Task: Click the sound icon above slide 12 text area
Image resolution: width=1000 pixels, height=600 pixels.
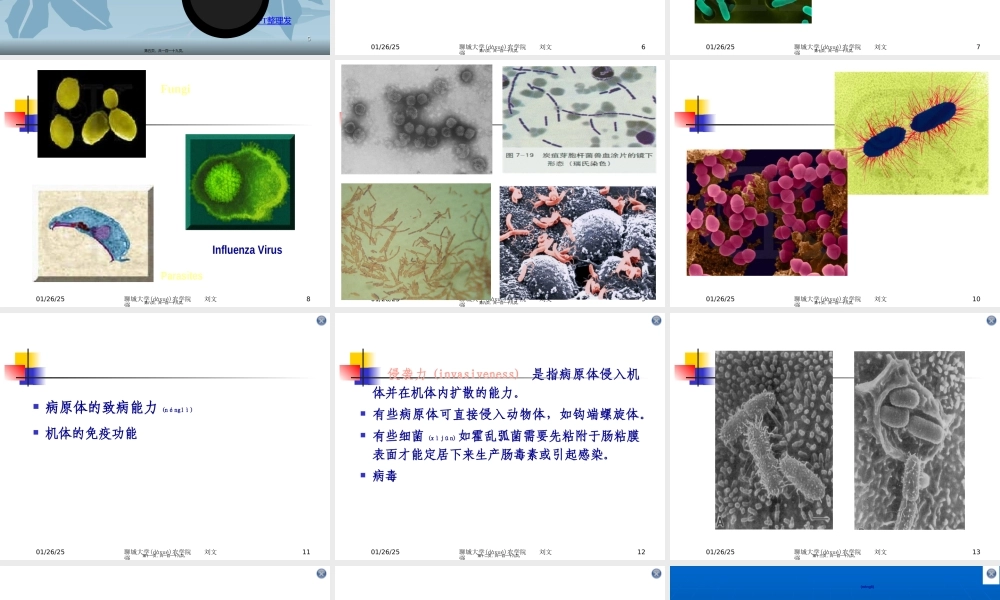Action: [x=656, y=320]
